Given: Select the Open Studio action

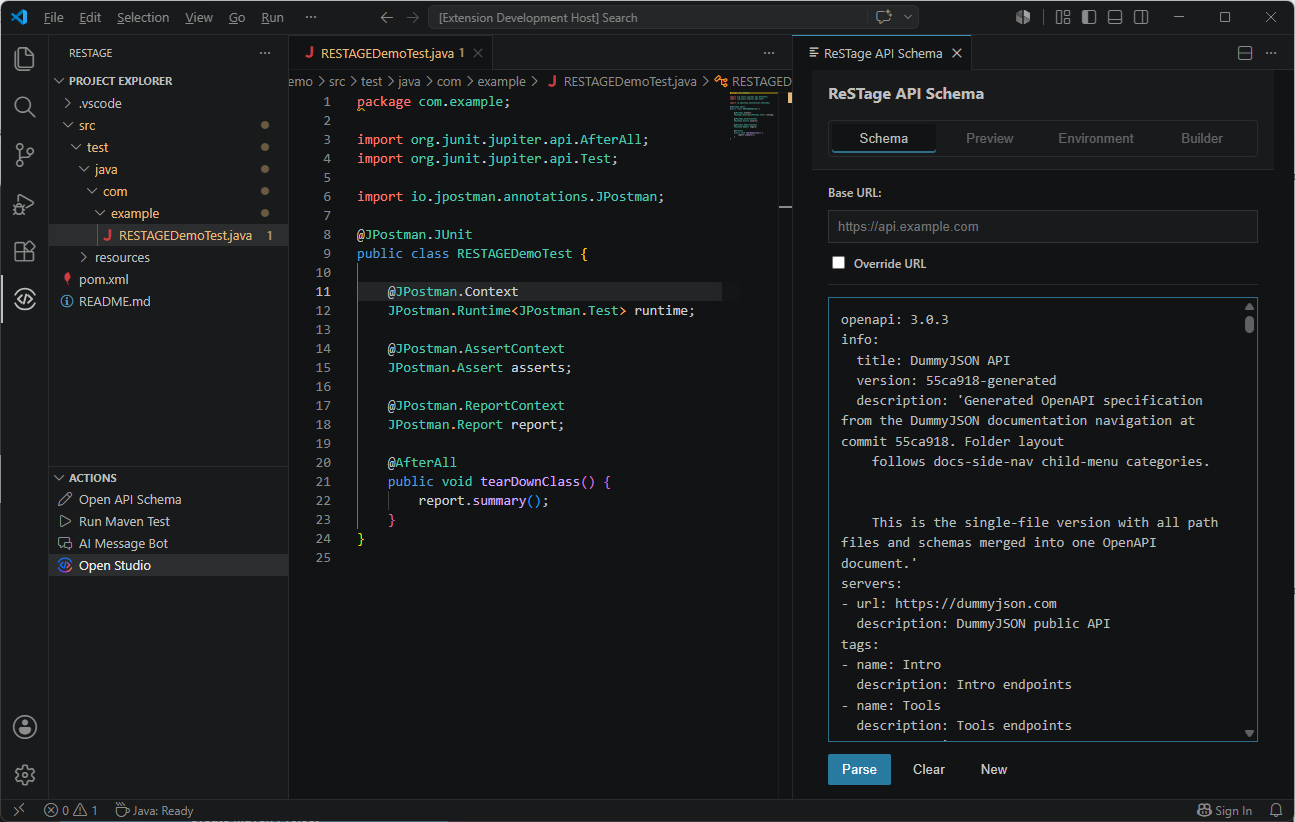Looking at the screenshot, I should pos(168,565).
